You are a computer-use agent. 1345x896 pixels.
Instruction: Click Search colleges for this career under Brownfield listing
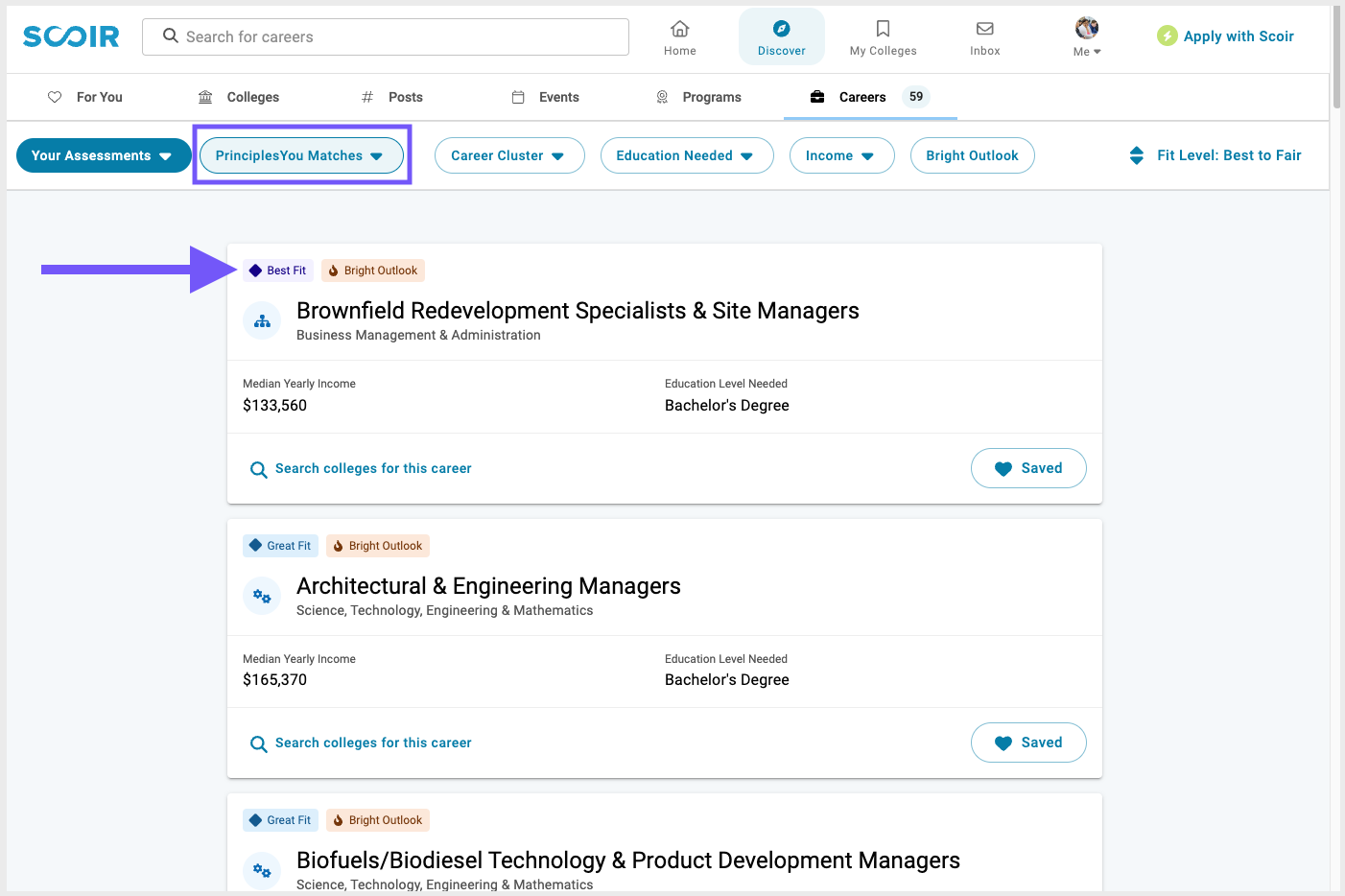click(x=360, y=468)
